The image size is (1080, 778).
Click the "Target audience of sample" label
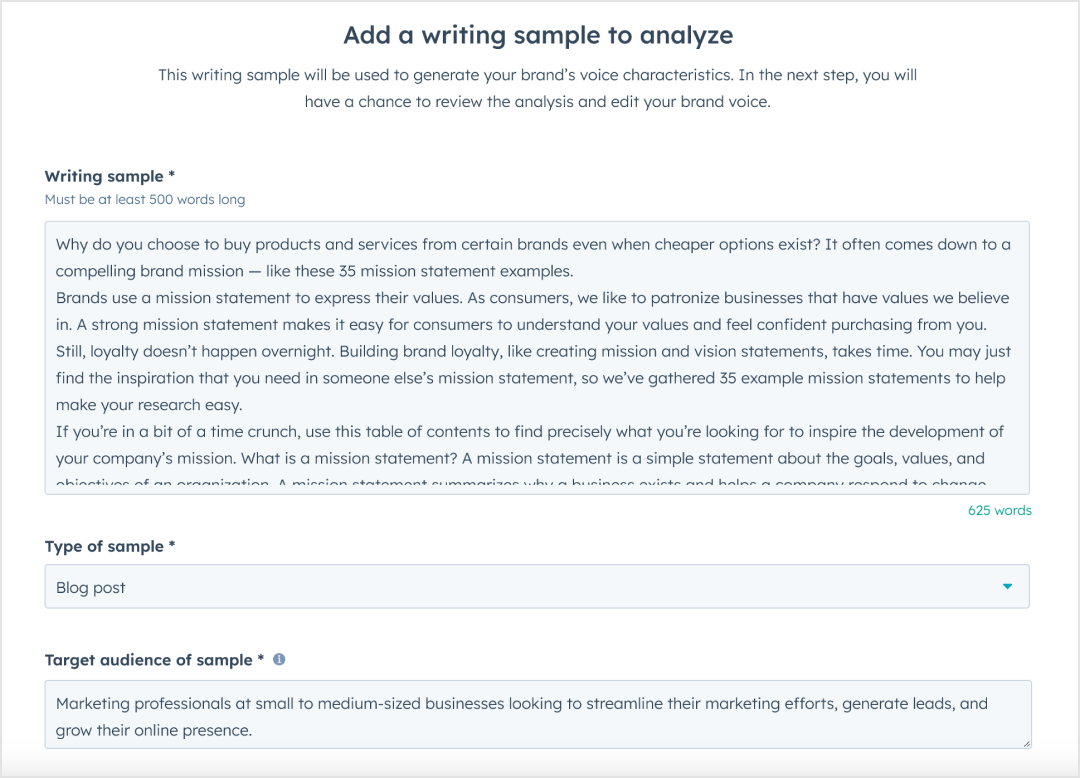[154, 660]
